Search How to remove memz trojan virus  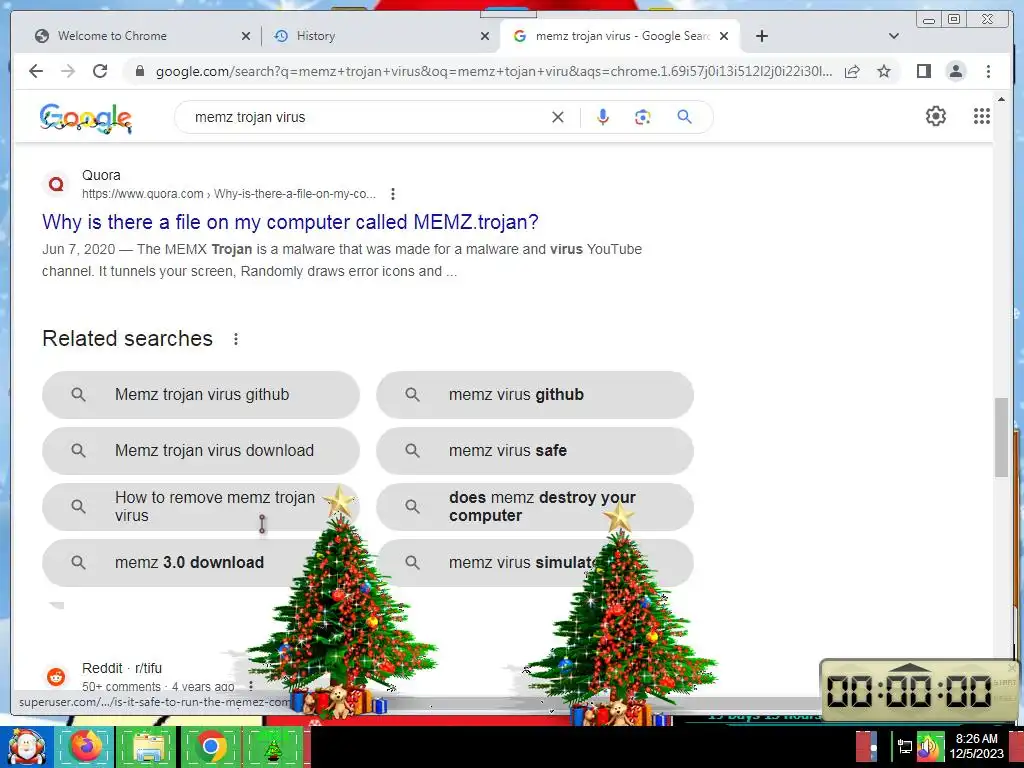[200, 507]
